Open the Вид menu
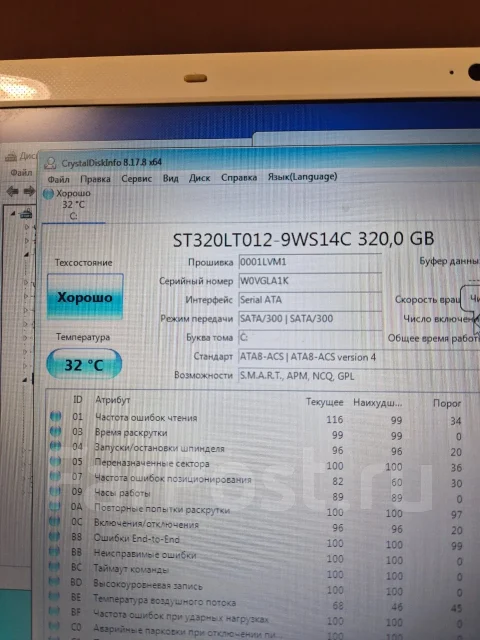480x640 pixels. [170, 178]
